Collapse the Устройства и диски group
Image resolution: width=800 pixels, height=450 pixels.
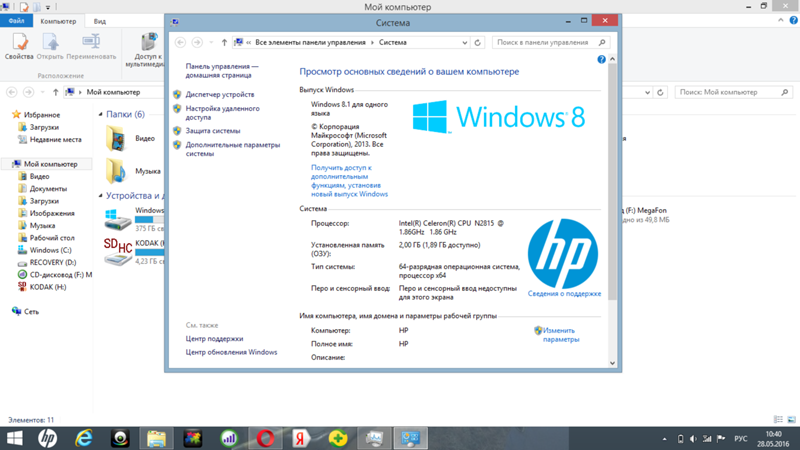coord(101,195)
